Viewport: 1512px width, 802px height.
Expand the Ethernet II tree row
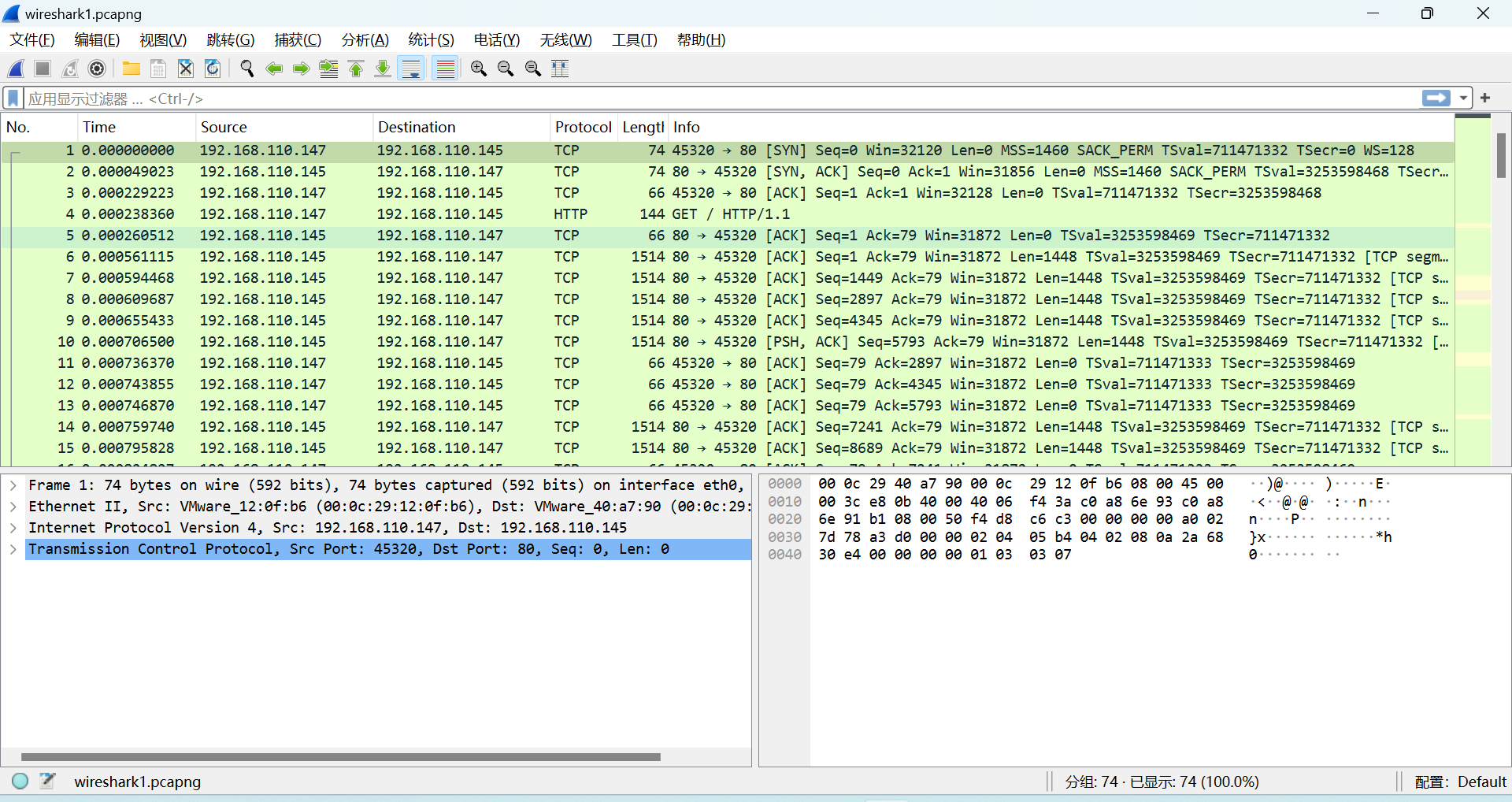click(13, 507)
